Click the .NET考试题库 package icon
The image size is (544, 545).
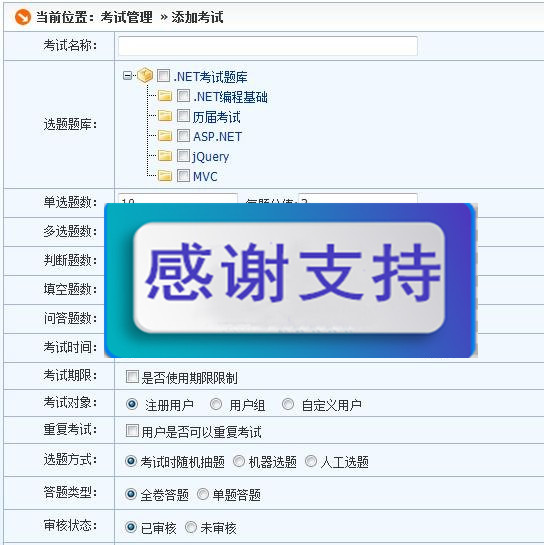[145, 75]
